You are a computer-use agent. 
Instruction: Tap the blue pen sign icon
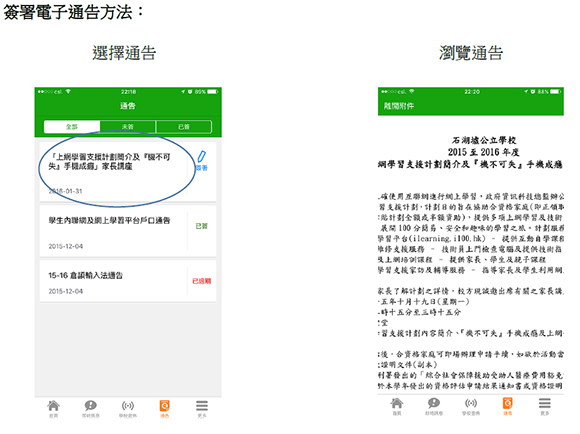coord(201,157)
